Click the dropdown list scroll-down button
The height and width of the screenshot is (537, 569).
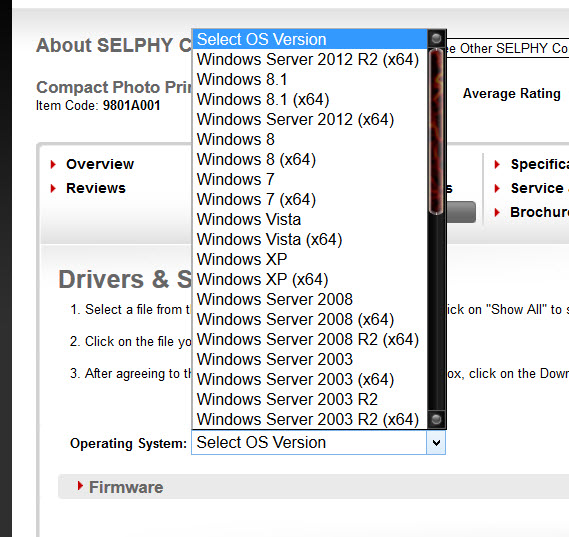click(x=436, y=419)
